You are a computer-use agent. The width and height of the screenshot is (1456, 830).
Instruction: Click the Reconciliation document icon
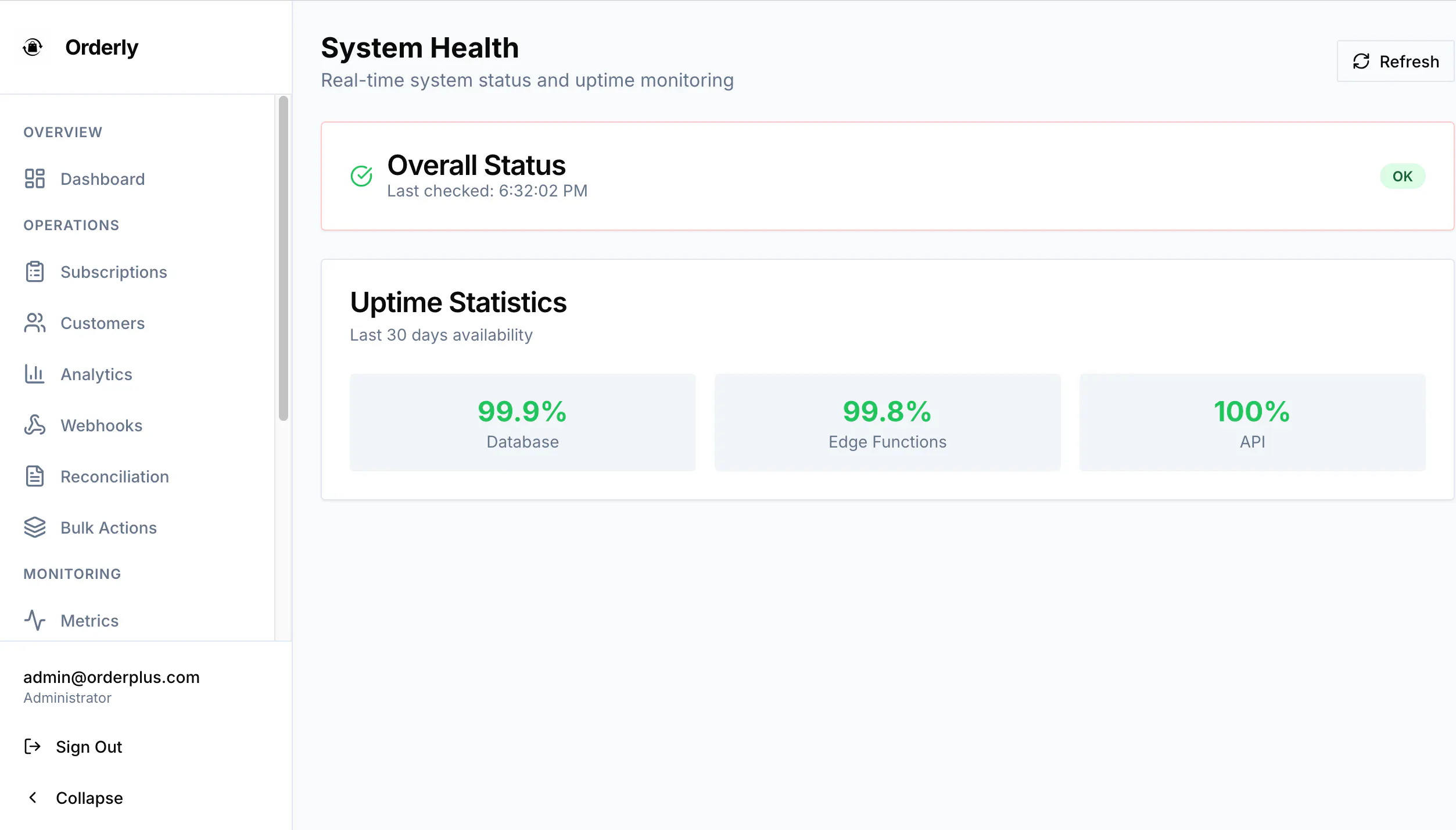coord(35,476)
